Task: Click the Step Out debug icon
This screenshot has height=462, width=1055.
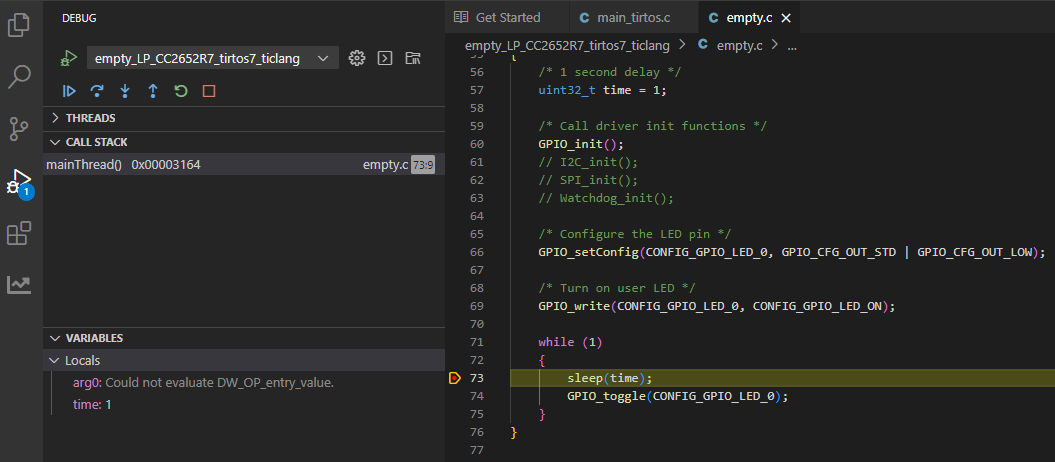Action: pyautogui.click(x=153, y=91)
